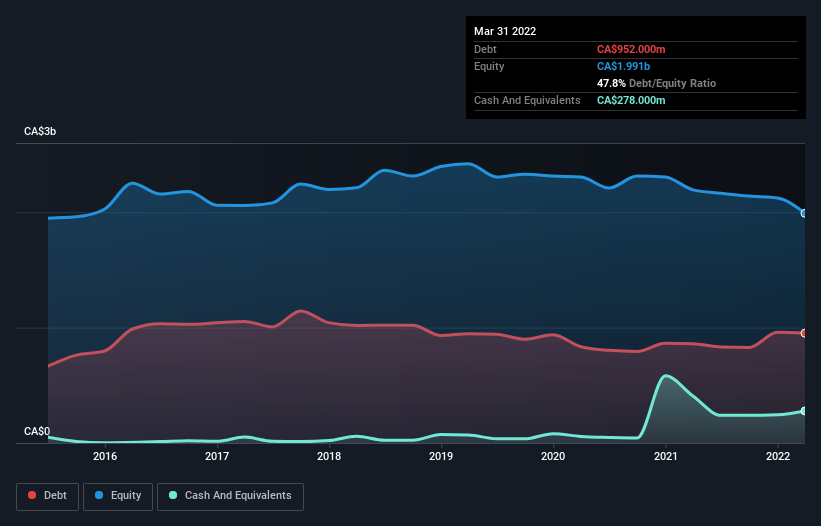This screenshot has height=526, width=821.
Task: Select the 2016 x-axis label
Action: click(x=105, y=456)
